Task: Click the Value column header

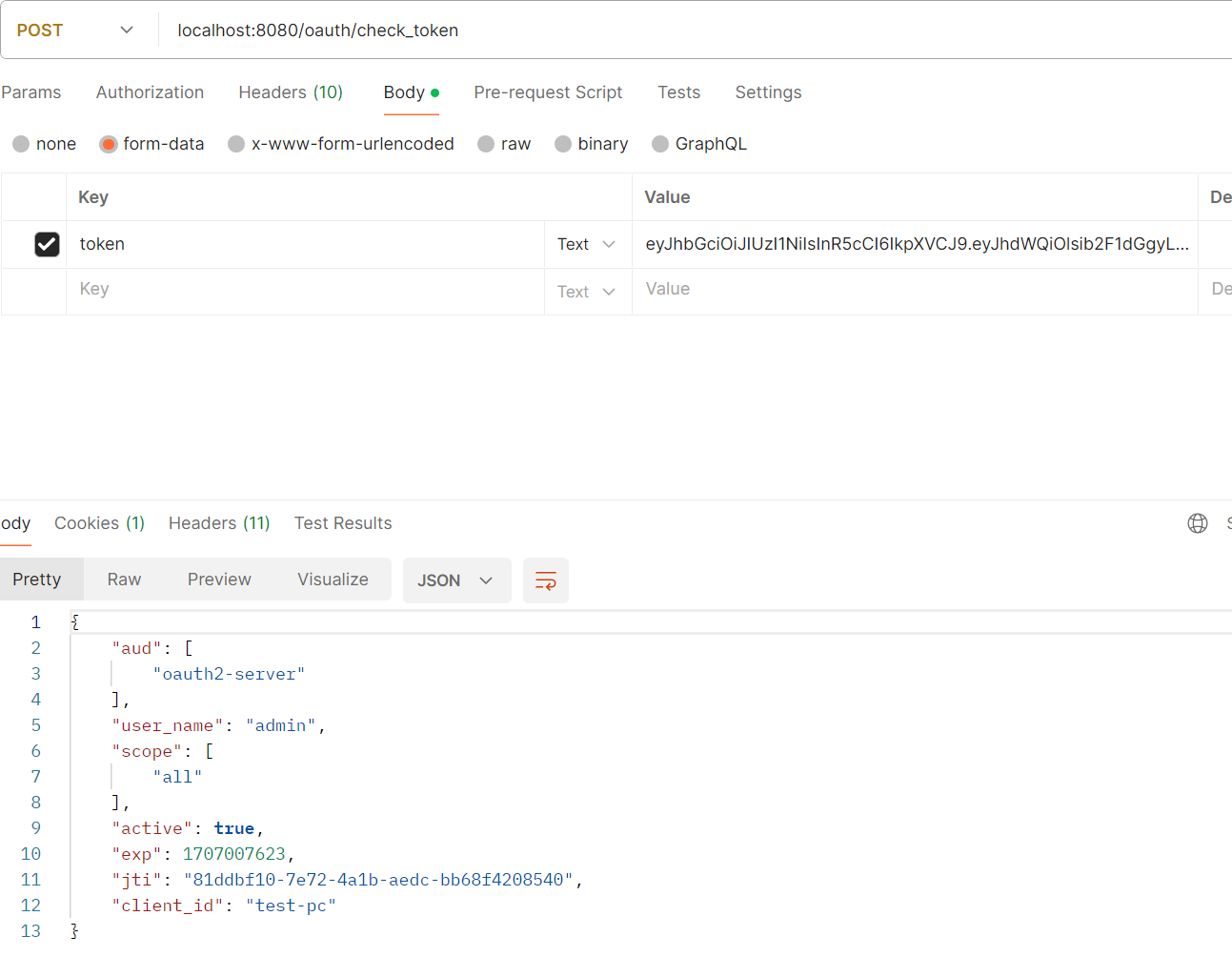Action: coord(667,197)
